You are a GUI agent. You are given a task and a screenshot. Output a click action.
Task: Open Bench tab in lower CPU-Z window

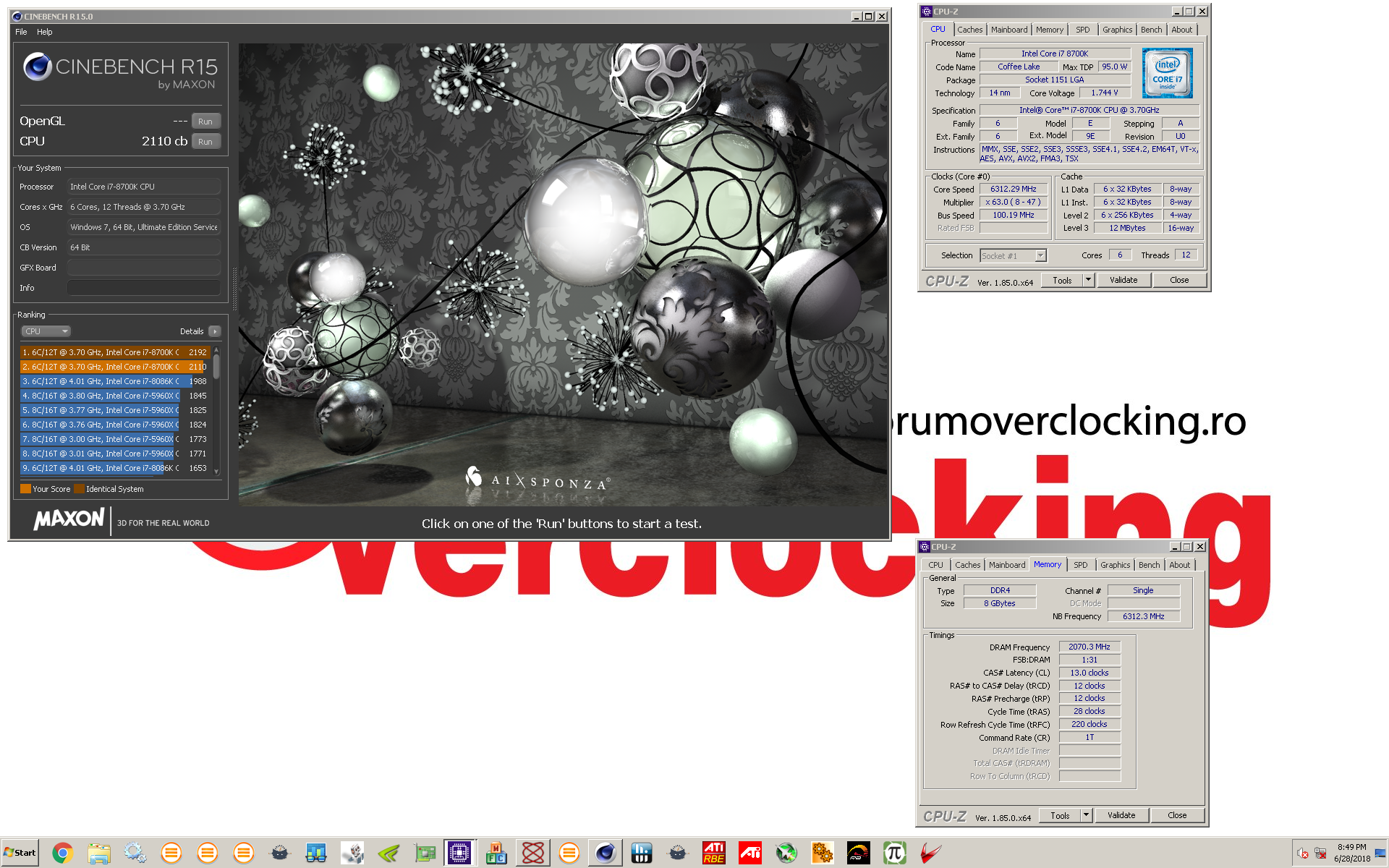[x=1149, y=565]
